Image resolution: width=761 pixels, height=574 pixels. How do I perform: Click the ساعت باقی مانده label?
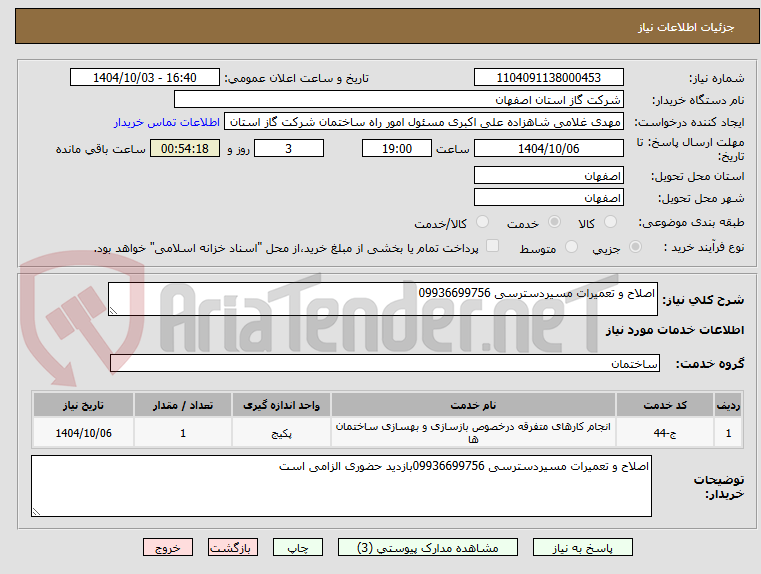pyautogui.click(x=100, y=149)
